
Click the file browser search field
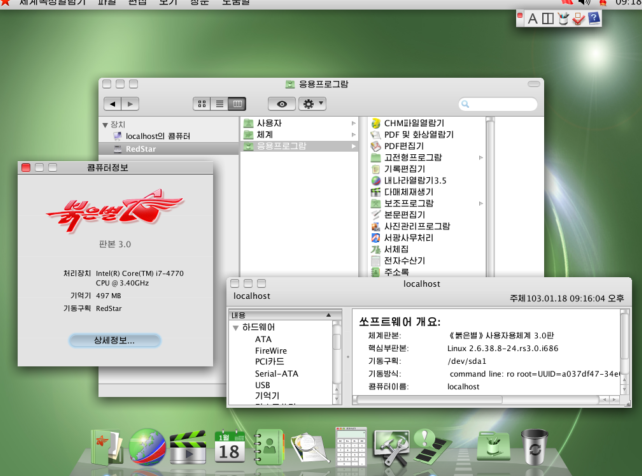498,104
